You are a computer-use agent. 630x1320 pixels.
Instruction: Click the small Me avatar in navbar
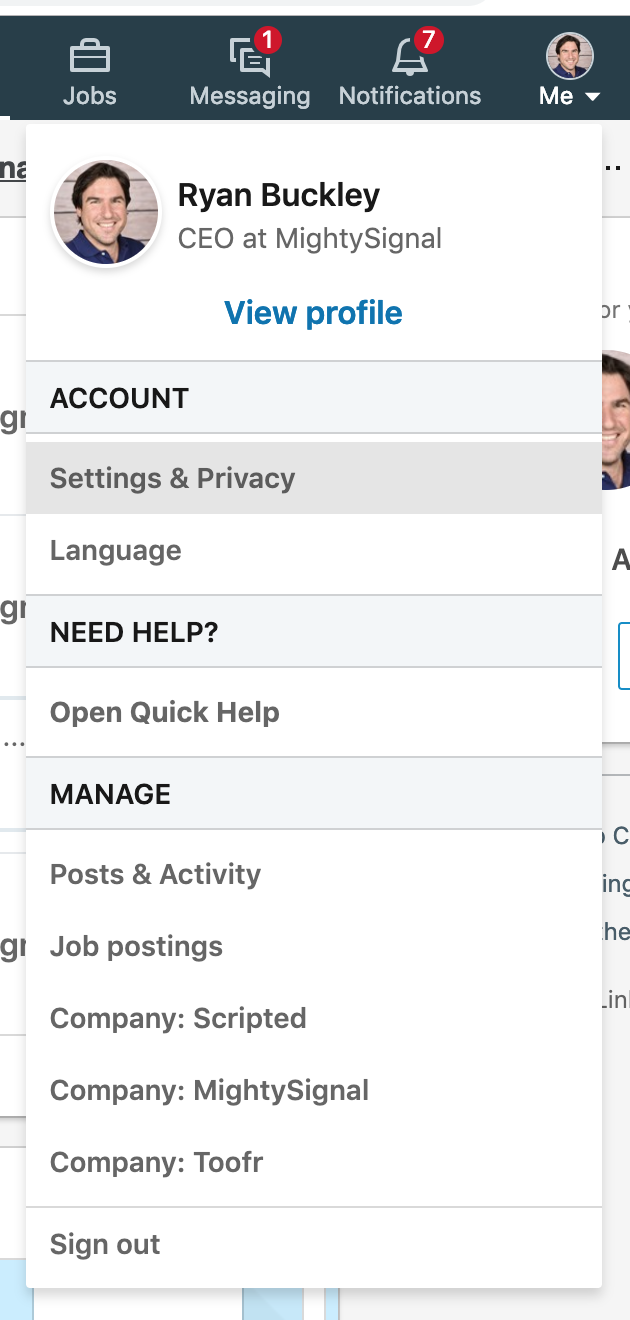pos(569,55)
